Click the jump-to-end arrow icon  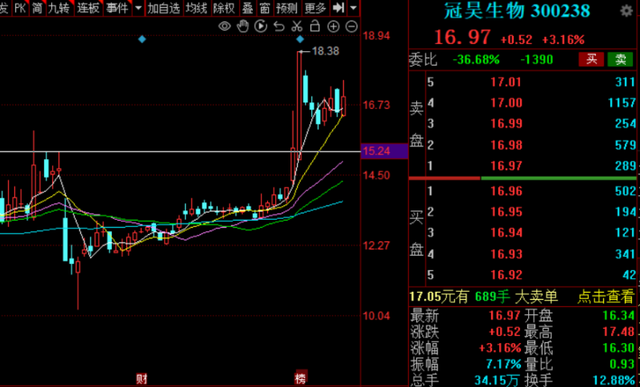click(x=338, y=8)
